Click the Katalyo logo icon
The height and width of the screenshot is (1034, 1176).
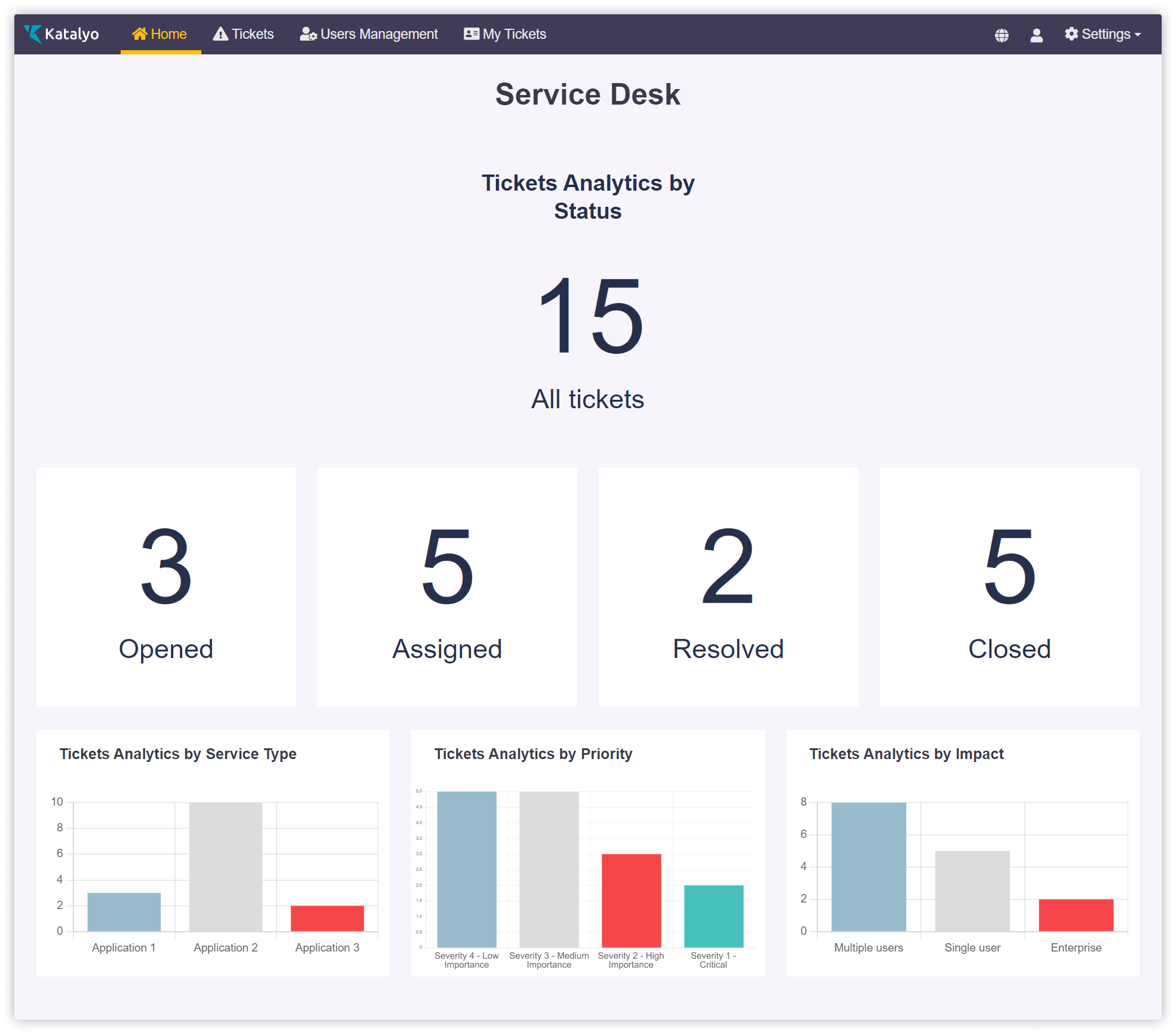[33, 34]
